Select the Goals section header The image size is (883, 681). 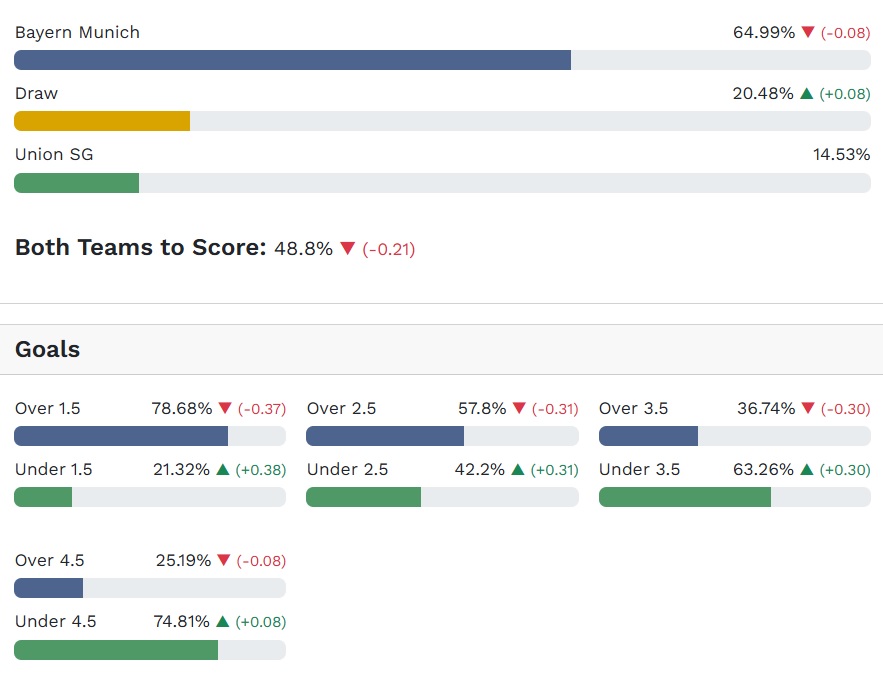pyautogui.click(x=48, y=350)
